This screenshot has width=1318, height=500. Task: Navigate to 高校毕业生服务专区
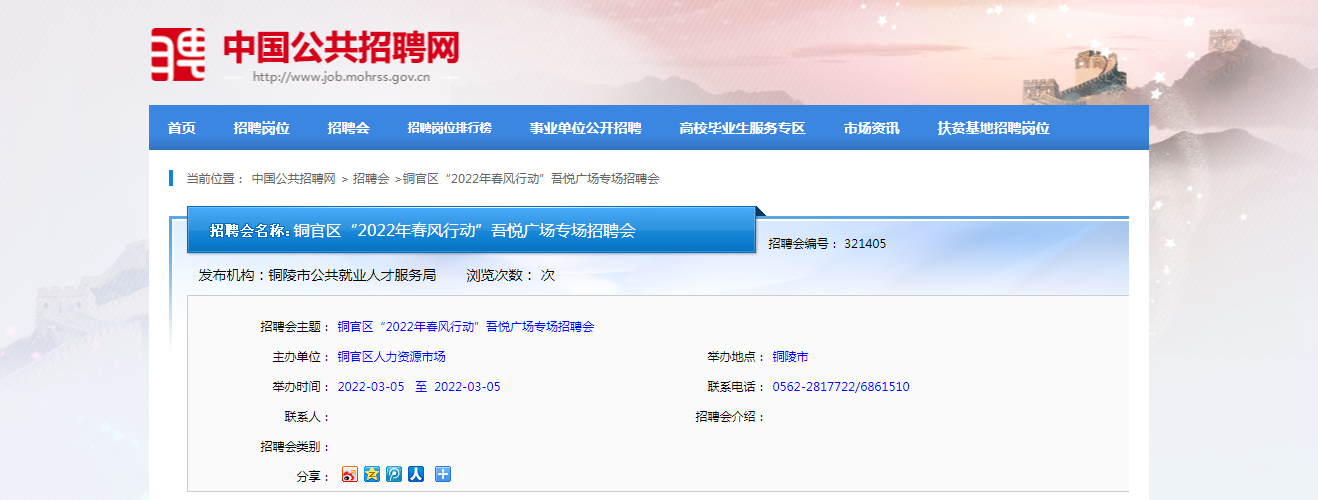[x=741, y=128]
